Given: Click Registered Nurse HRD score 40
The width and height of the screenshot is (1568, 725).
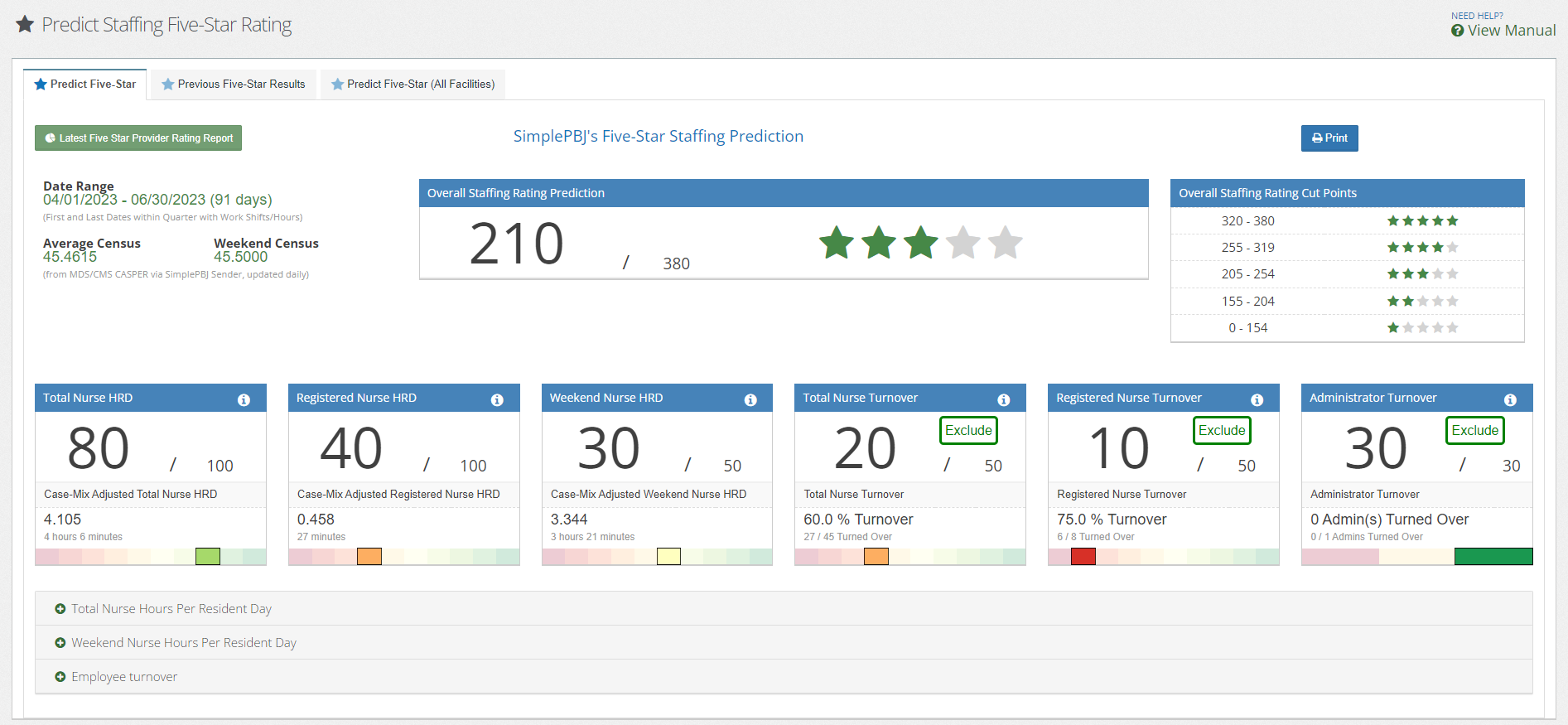Looking at the screenshot, I should [x=351, y=448].
